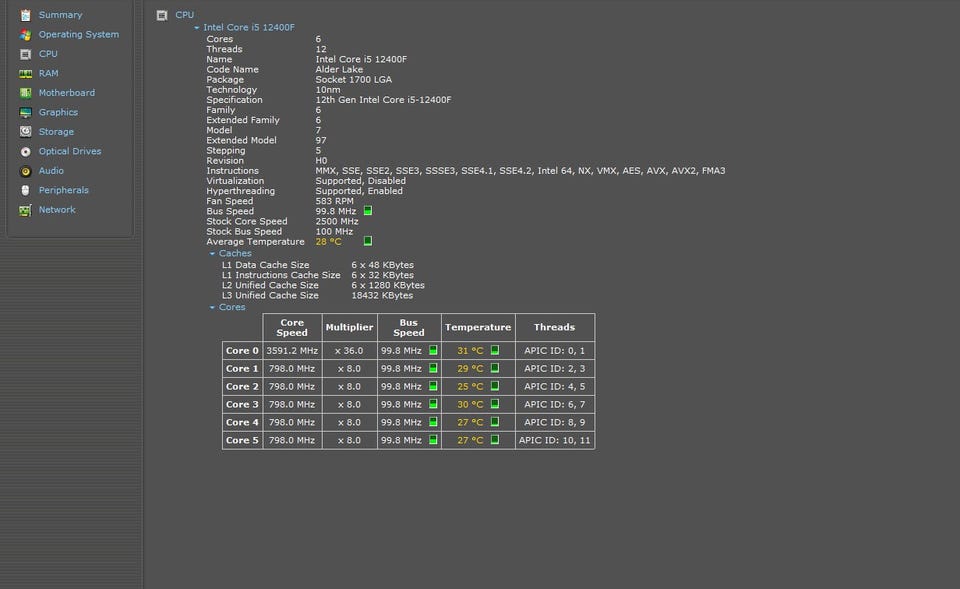Click Core 1 bus speed graph icon
960x589 pixels.
pos(433,368)
